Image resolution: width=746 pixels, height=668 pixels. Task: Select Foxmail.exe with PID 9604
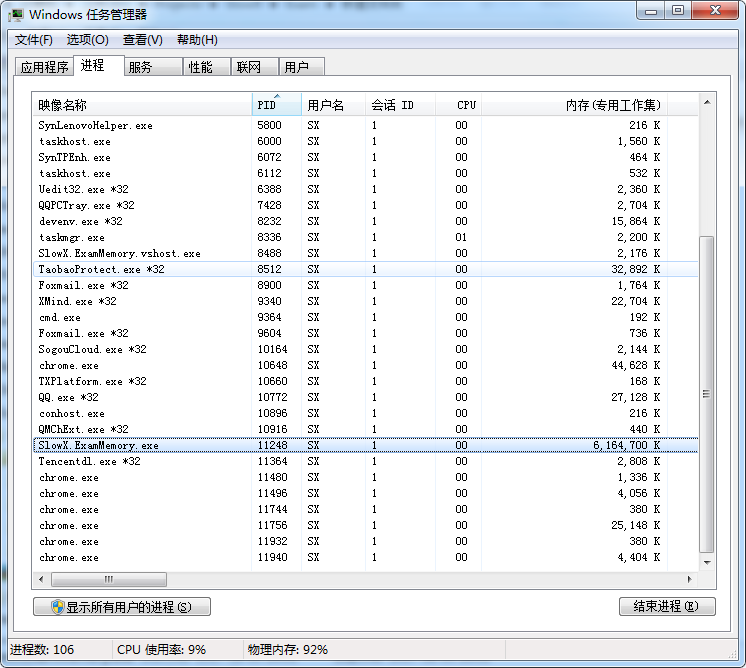click(365, 333)
